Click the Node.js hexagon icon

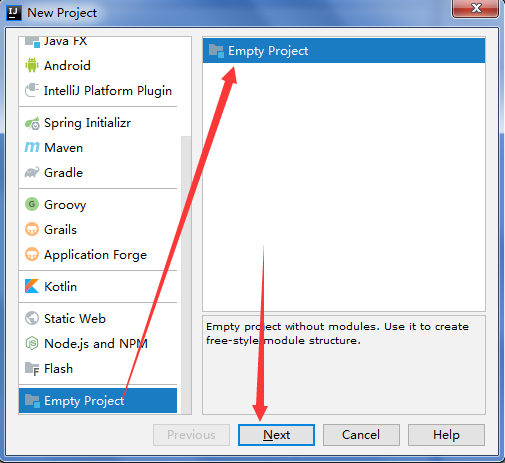click(32, 343)
